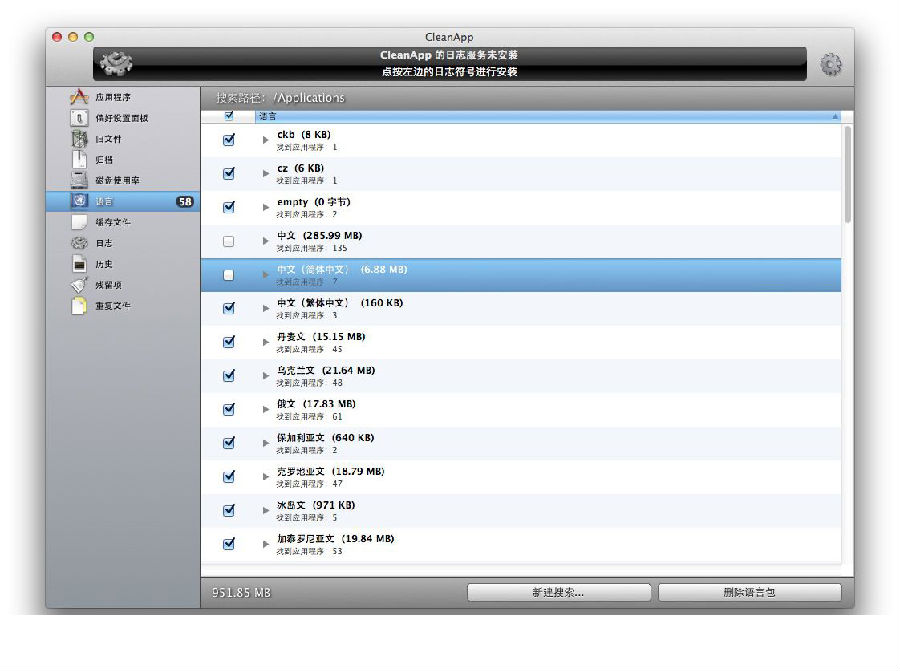Click the settings gear icon at top right
The image size is (900, 671).
[830, 65]
